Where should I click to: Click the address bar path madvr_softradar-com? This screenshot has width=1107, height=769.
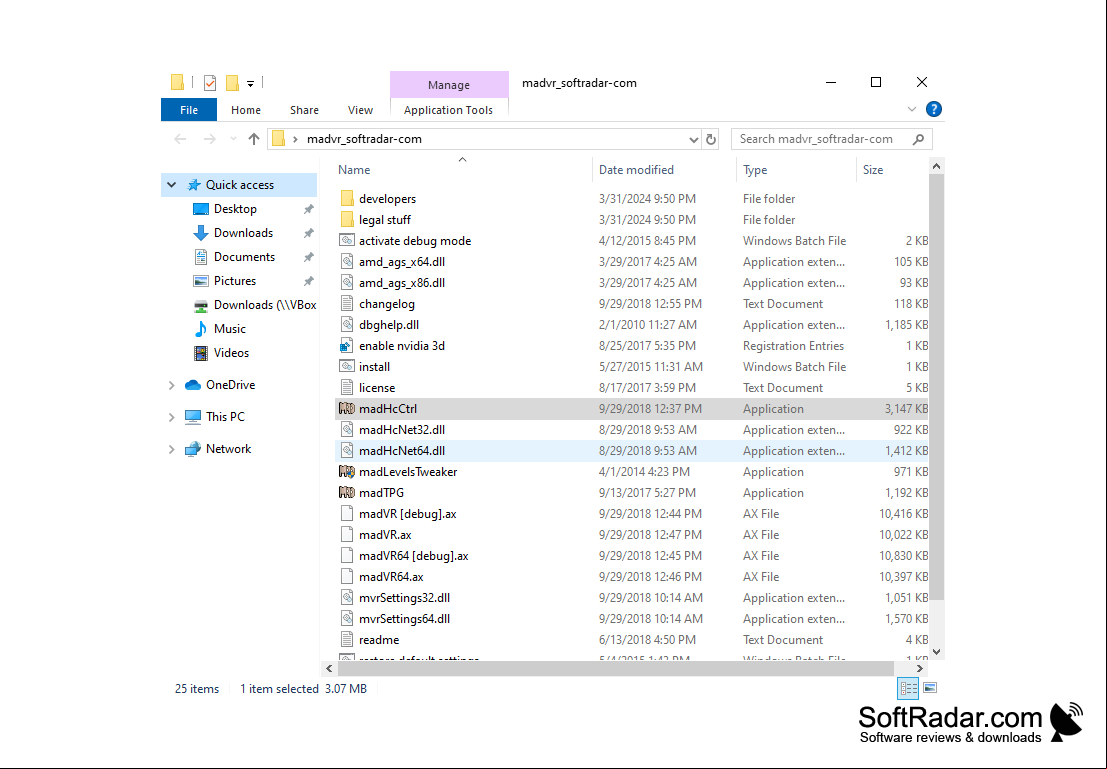[364, 139]
